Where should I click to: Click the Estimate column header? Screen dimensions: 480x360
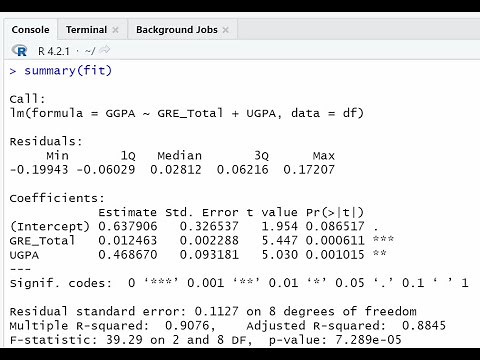coord(128,212)
